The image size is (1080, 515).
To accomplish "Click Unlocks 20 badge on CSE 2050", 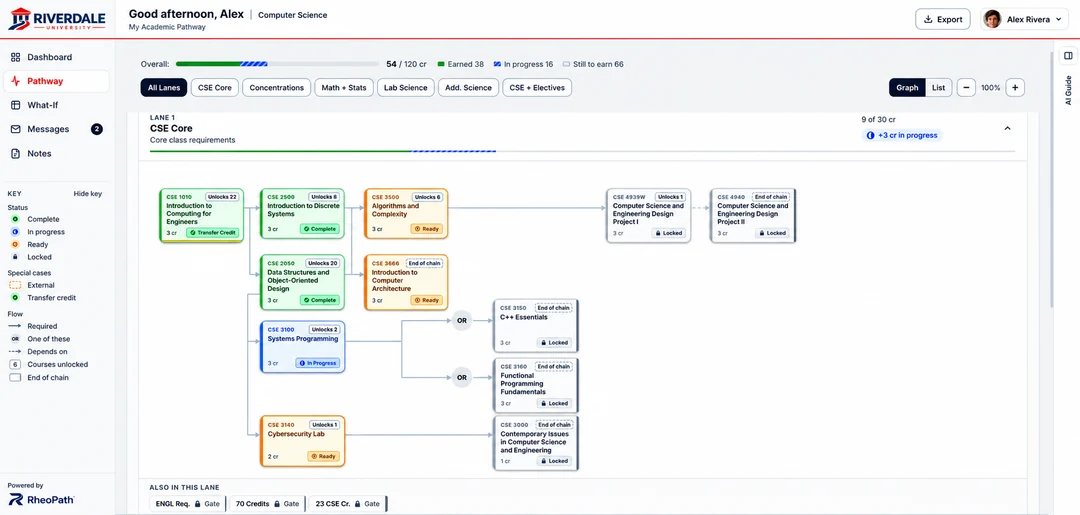I will click(x=323, y=263).
